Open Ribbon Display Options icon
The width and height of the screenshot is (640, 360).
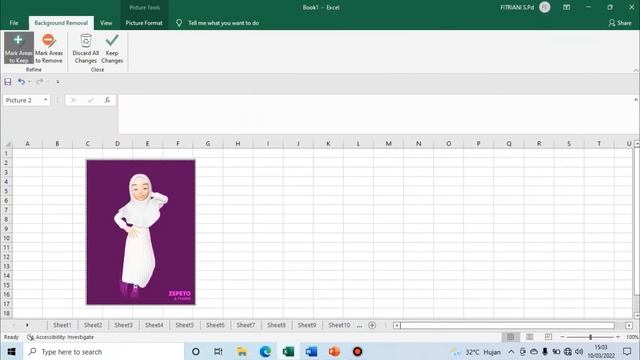[x=567, y=7]
